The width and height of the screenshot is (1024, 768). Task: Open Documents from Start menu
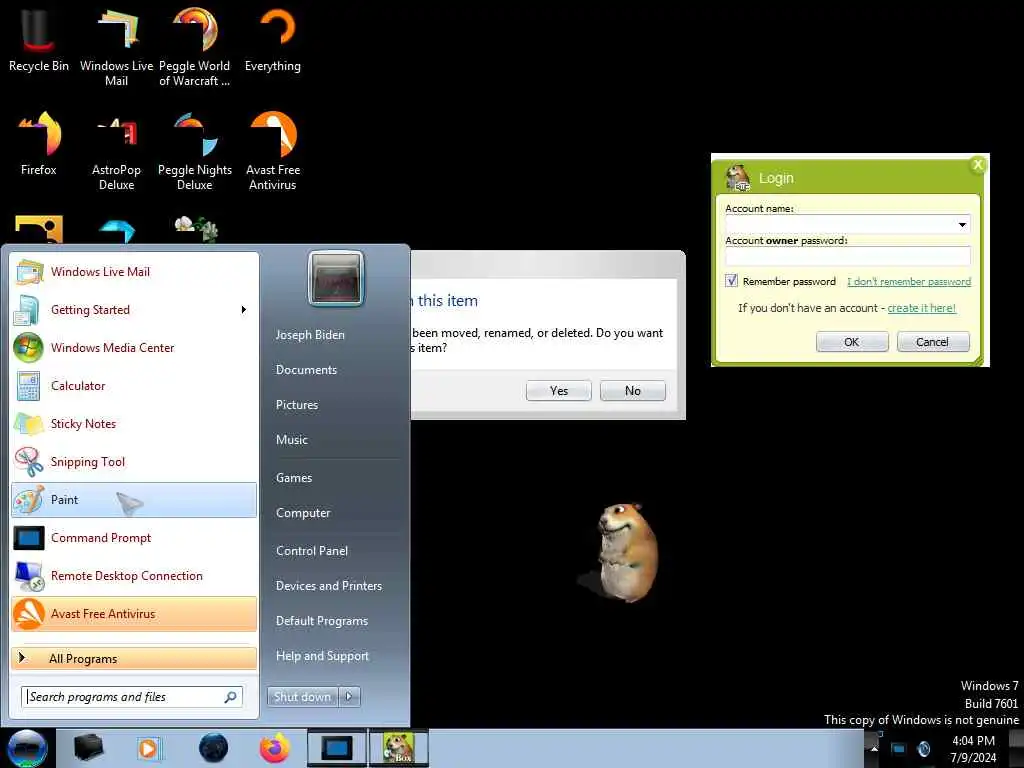(x=306, y=370)
